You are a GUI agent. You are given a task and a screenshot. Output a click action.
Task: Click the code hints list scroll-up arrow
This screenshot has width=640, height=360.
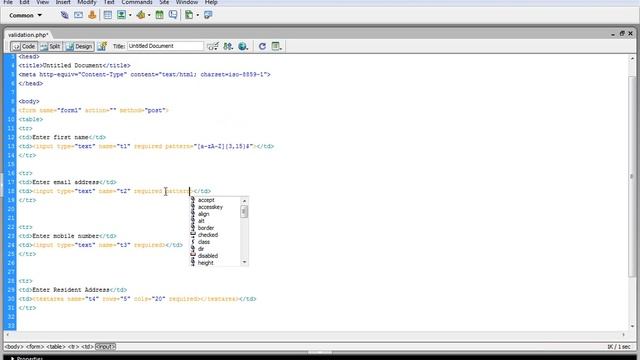click(x=244, y=200)
